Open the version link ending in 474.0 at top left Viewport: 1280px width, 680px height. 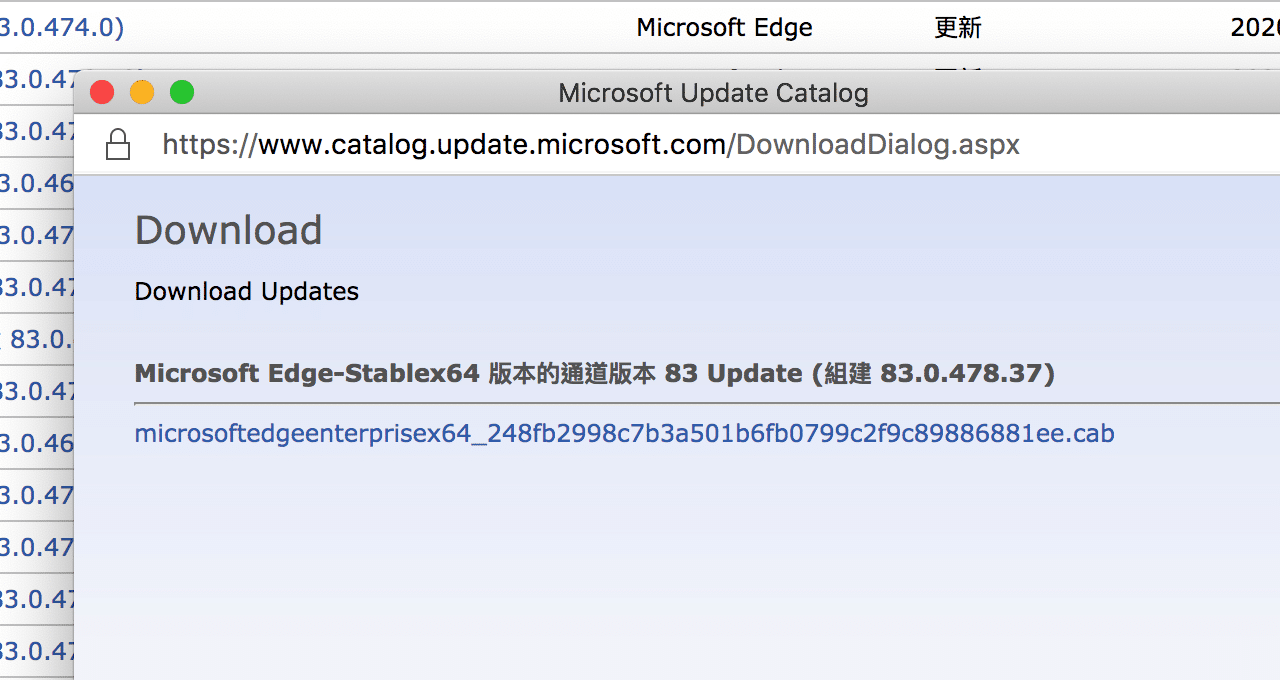click(40, 27)
